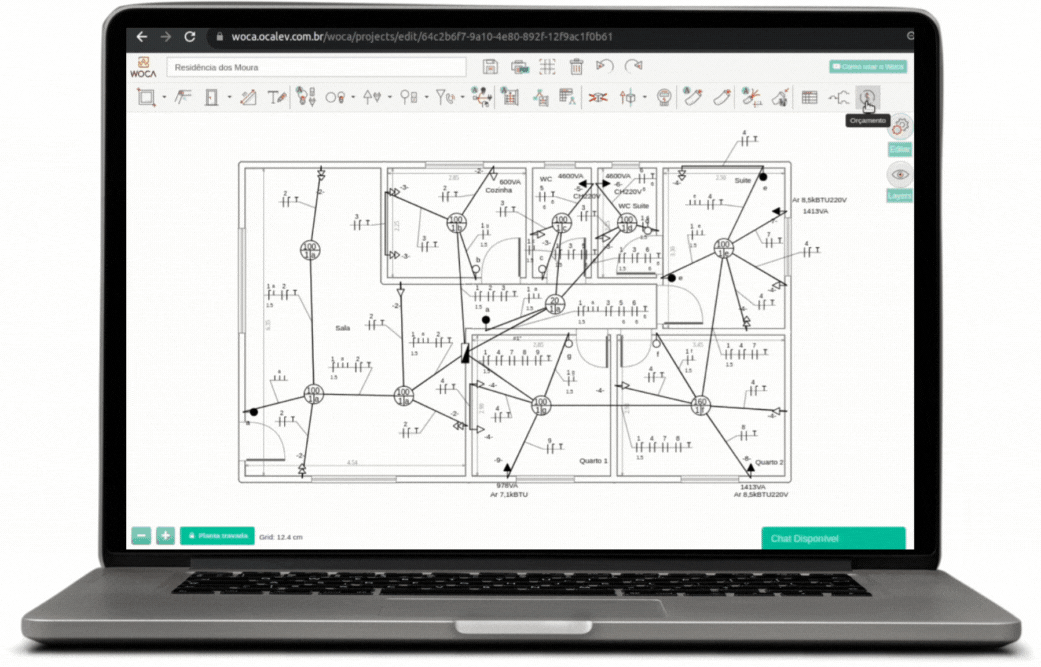Click the redo arrow icon
The width and height of the screenshot is (1041, 667).
(633, 67)
